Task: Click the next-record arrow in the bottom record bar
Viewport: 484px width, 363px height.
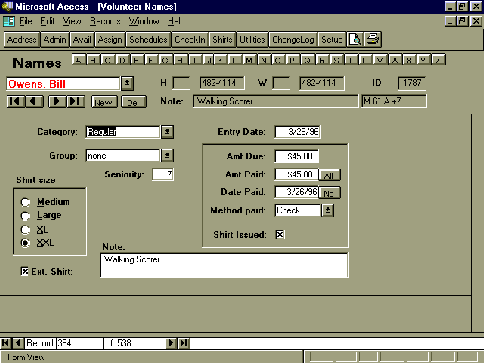Action: pyautogui.click(x=171, y=343)
